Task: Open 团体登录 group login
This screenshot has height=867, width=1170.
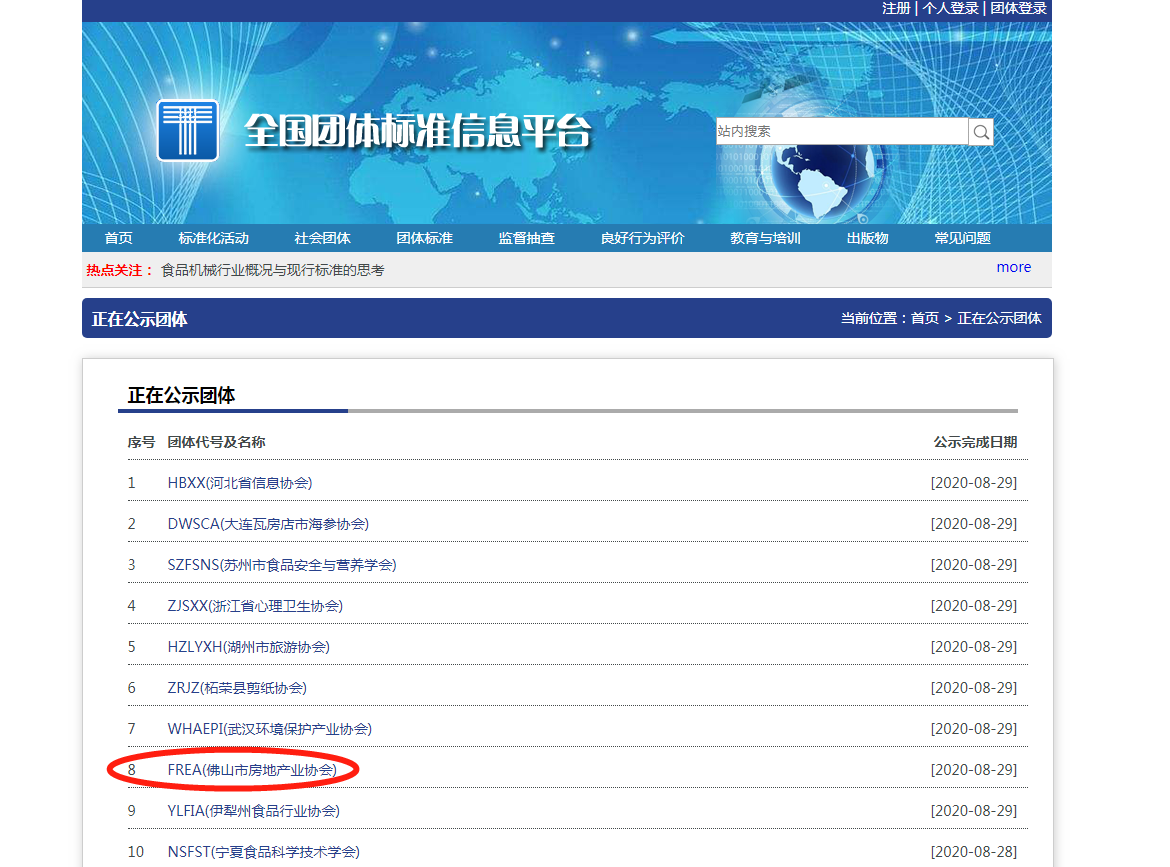Action: [1018, 8]
